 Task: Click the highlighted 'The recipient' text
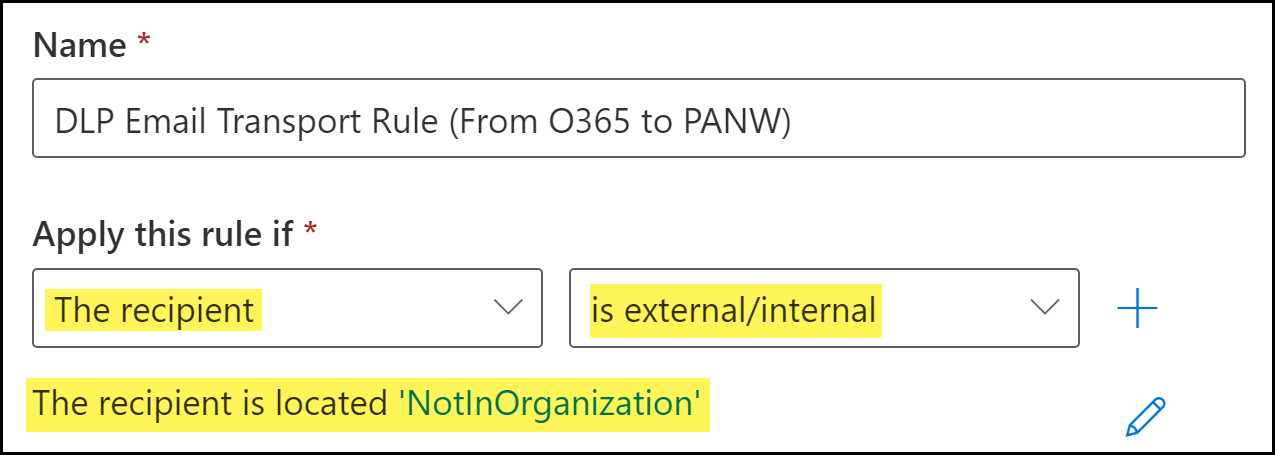click(154, 310)
